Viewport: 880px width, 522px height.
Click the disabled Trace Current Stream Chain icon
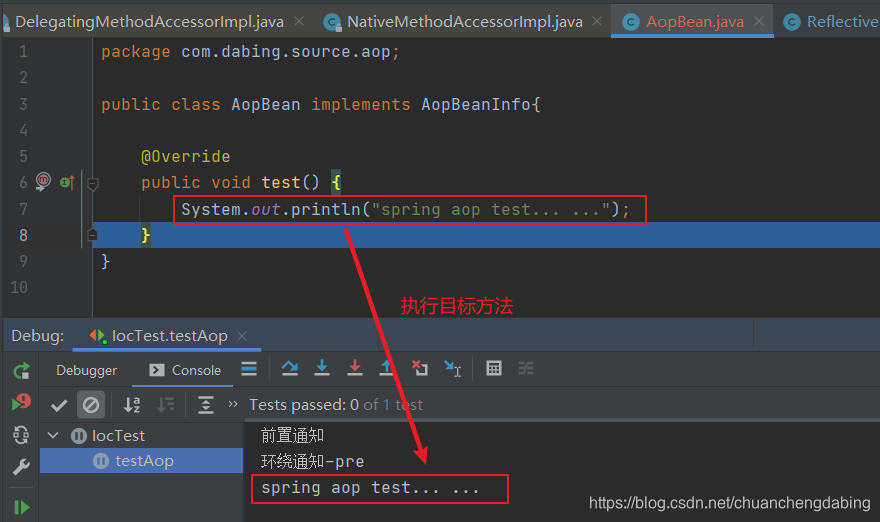click(x=526, y=368)
